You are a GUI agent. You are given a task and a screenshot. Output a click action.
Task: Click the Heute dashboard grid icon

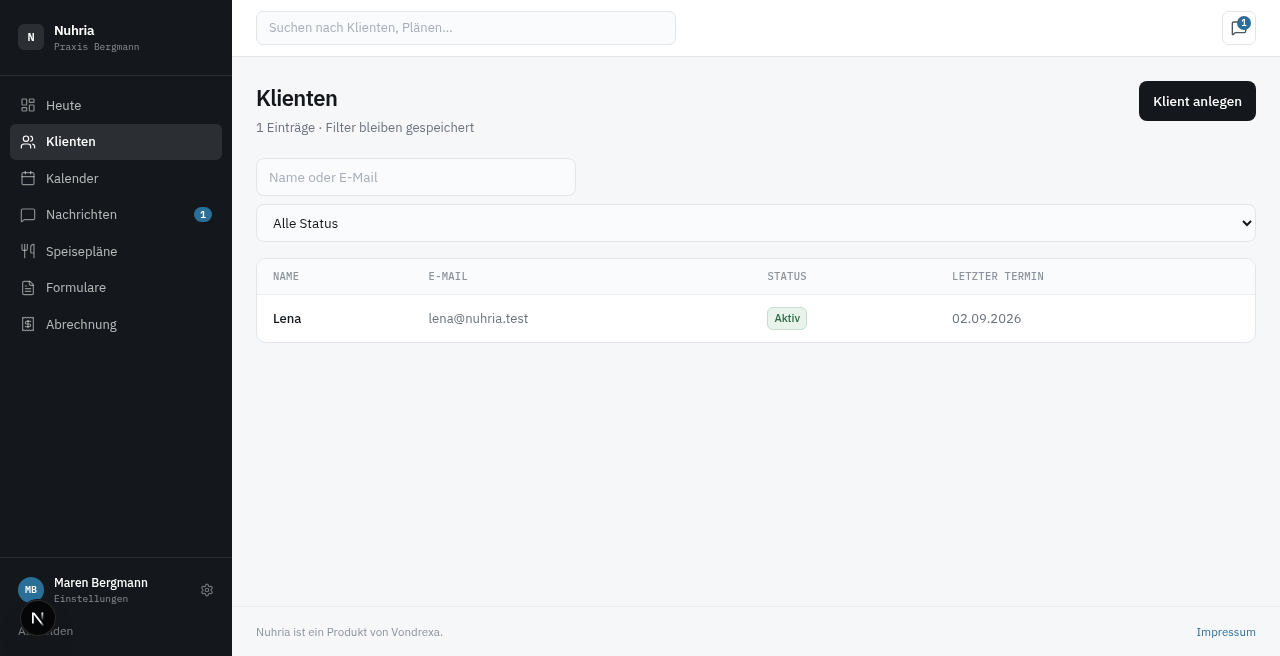(28, 105)
